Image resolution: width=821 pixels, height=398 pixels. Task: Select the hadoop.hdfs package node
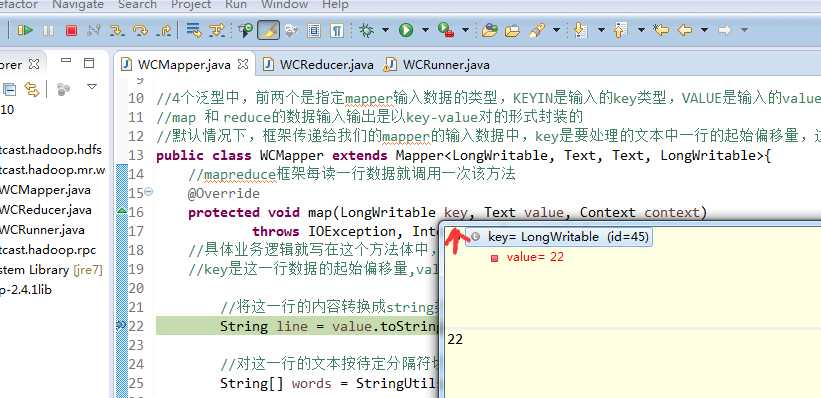[x=51, y=150]
